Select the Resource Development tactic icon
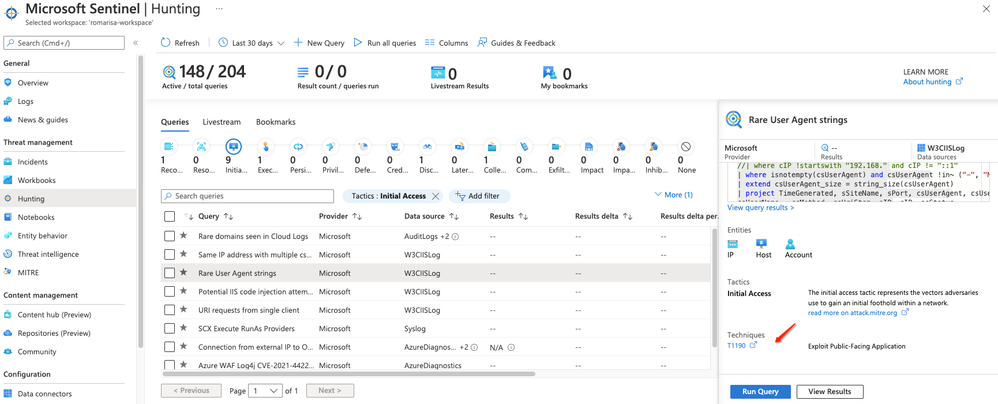The width and height of the screenshot is (998, 404). click(201, 146)
